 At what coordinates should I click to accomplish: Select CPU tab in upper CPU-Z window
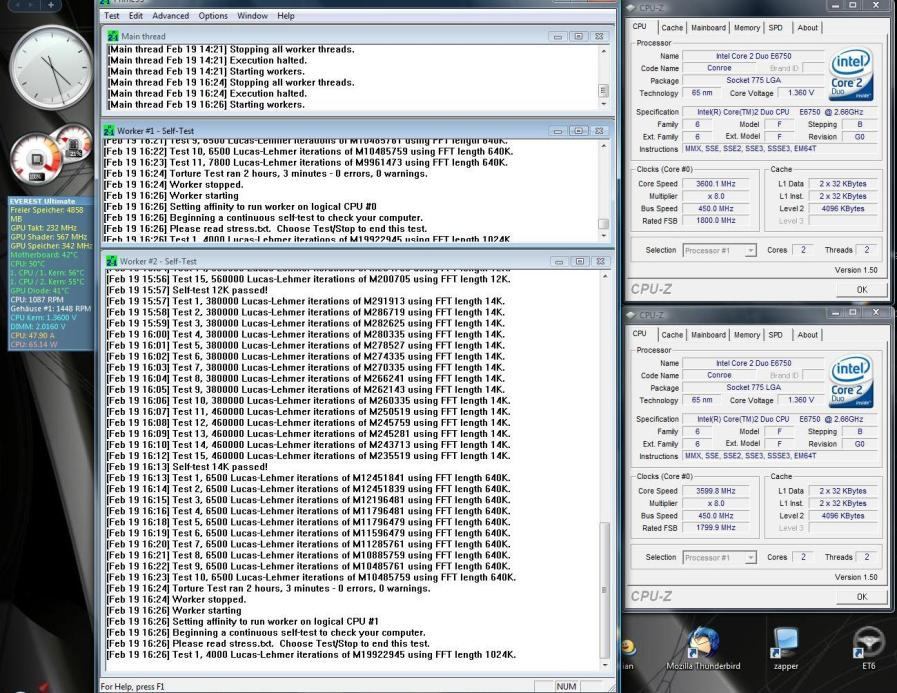pyautogui.click(x=640, y=26)
